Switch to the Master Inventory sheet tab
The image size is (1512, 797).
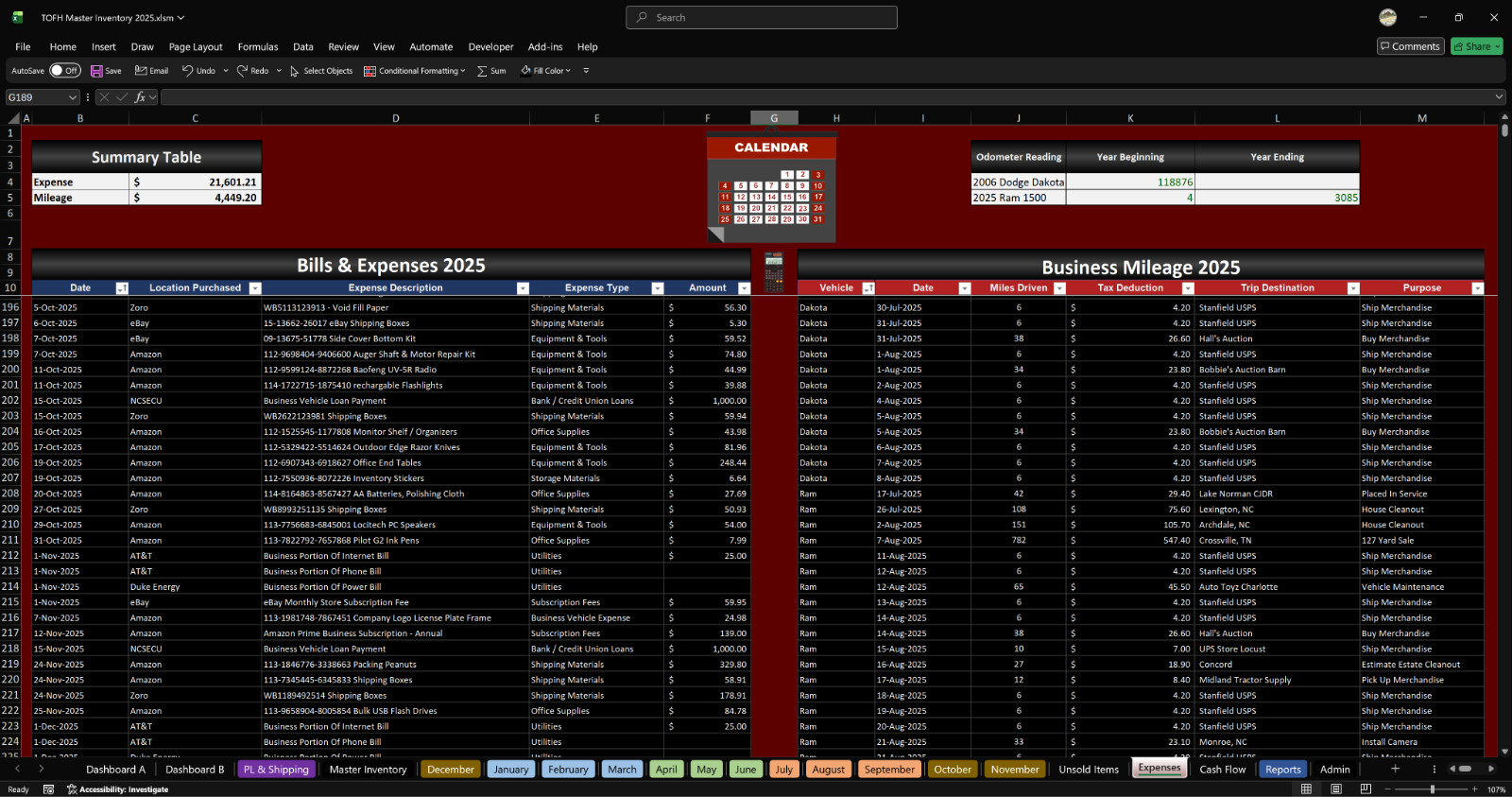point(368,770)
